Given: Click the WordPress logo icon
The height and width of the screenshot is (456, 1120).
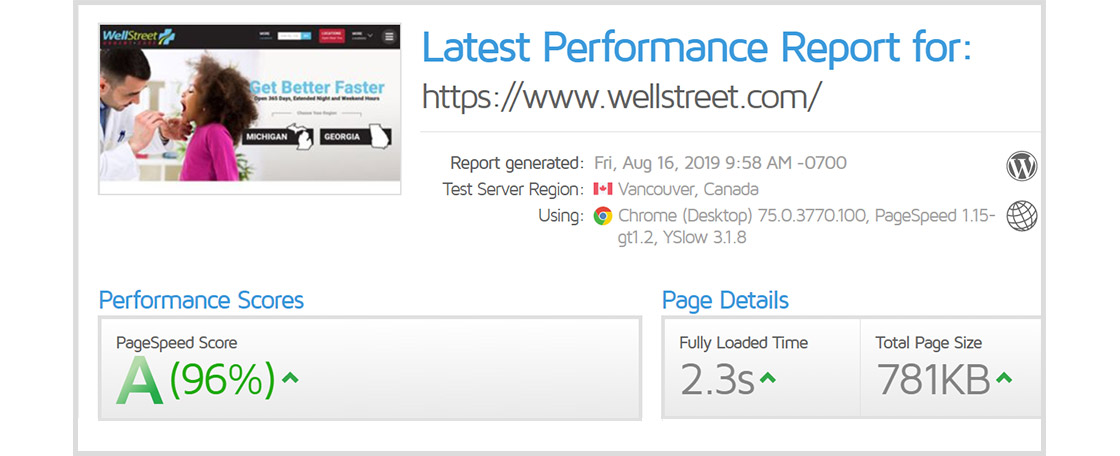Looking at the screenshot, I should click(x=1021, y=166).
